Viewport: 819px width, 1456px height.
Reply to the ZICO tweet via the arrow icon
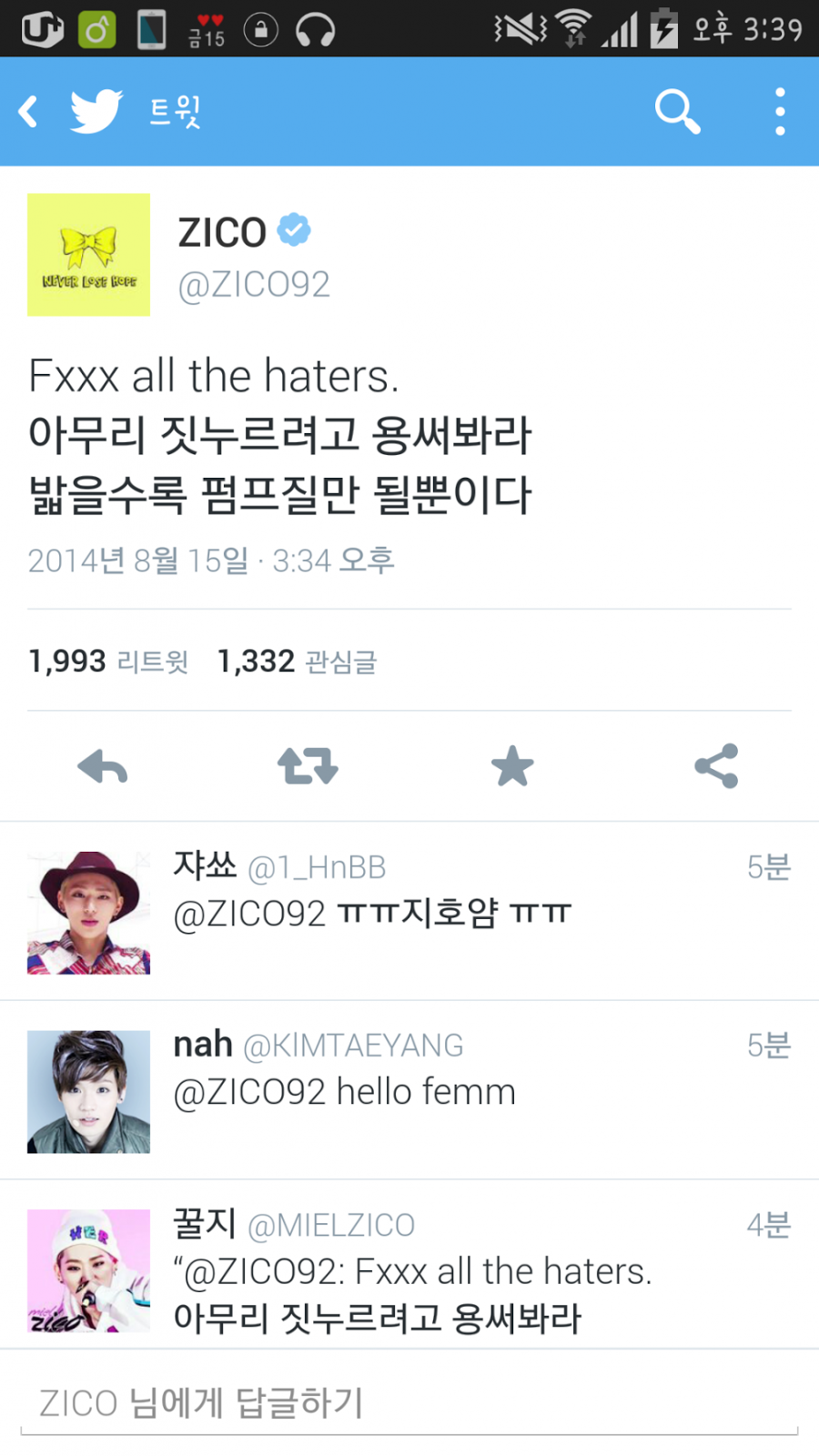(x=103, y=767)
